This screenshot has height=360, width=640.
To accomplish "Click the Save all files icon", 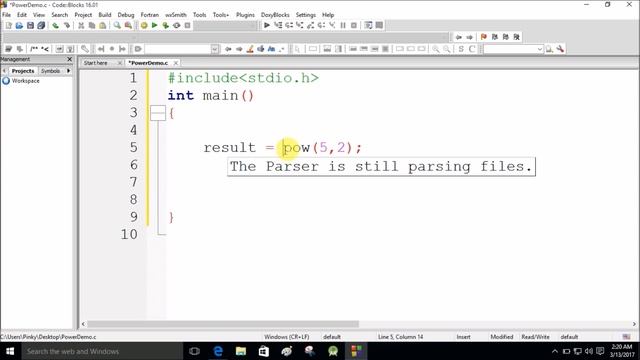I will point(41,25).
